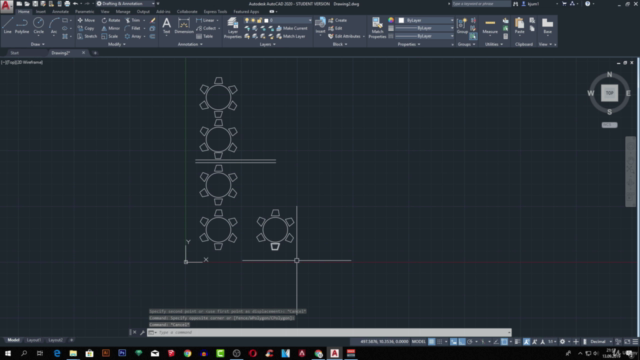Click the Fillet tool

tap(133, 28)
